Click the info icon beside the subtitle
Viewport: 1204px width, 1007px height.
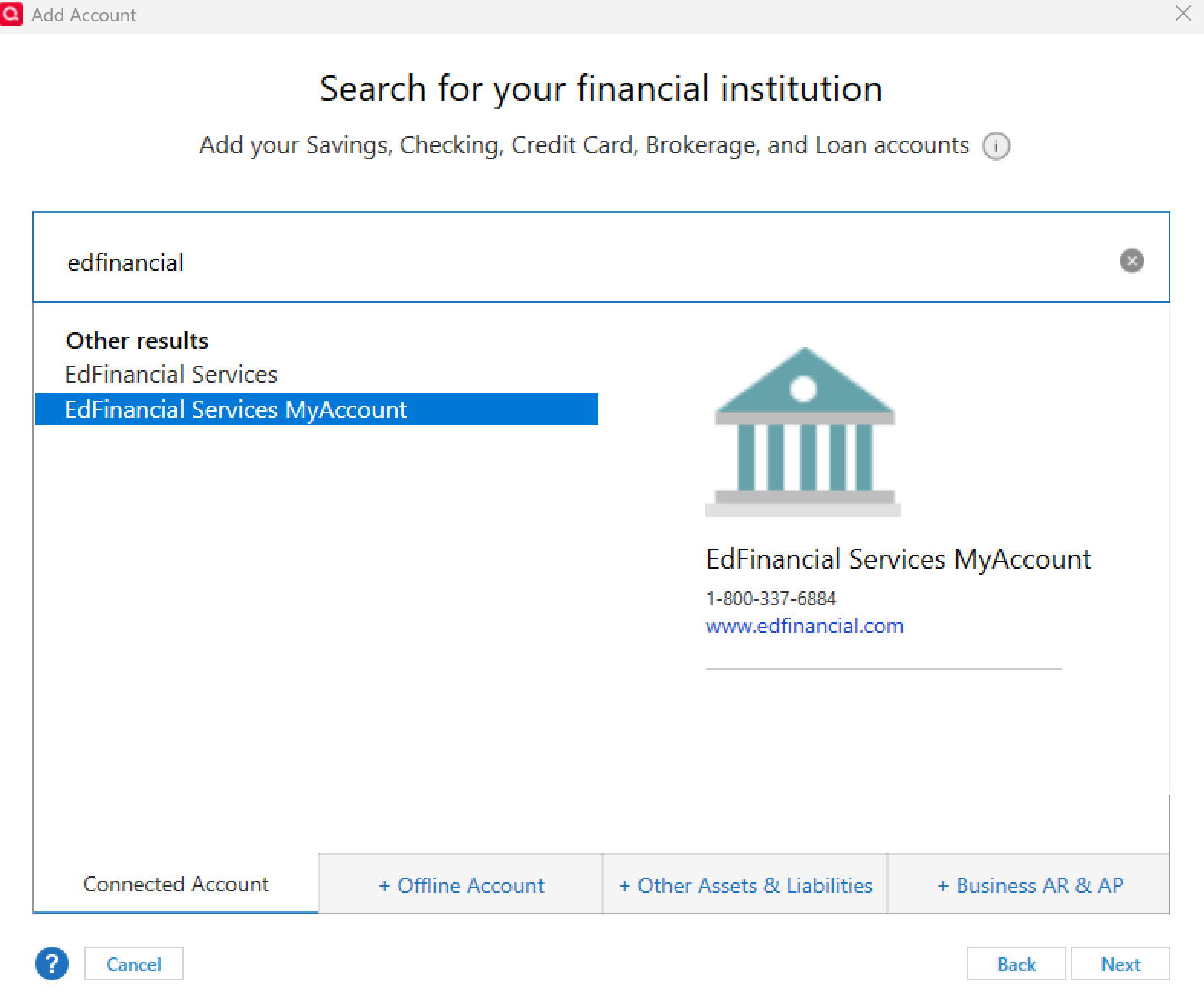pyautogui.click(x=996, y=145)
